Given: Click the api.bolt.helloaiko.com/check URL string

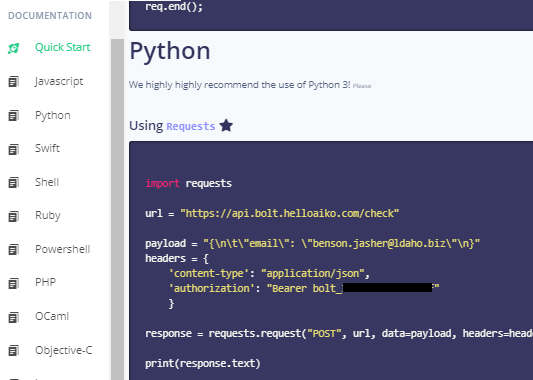Looking at the screenshot, I should [x=290, y=213].
